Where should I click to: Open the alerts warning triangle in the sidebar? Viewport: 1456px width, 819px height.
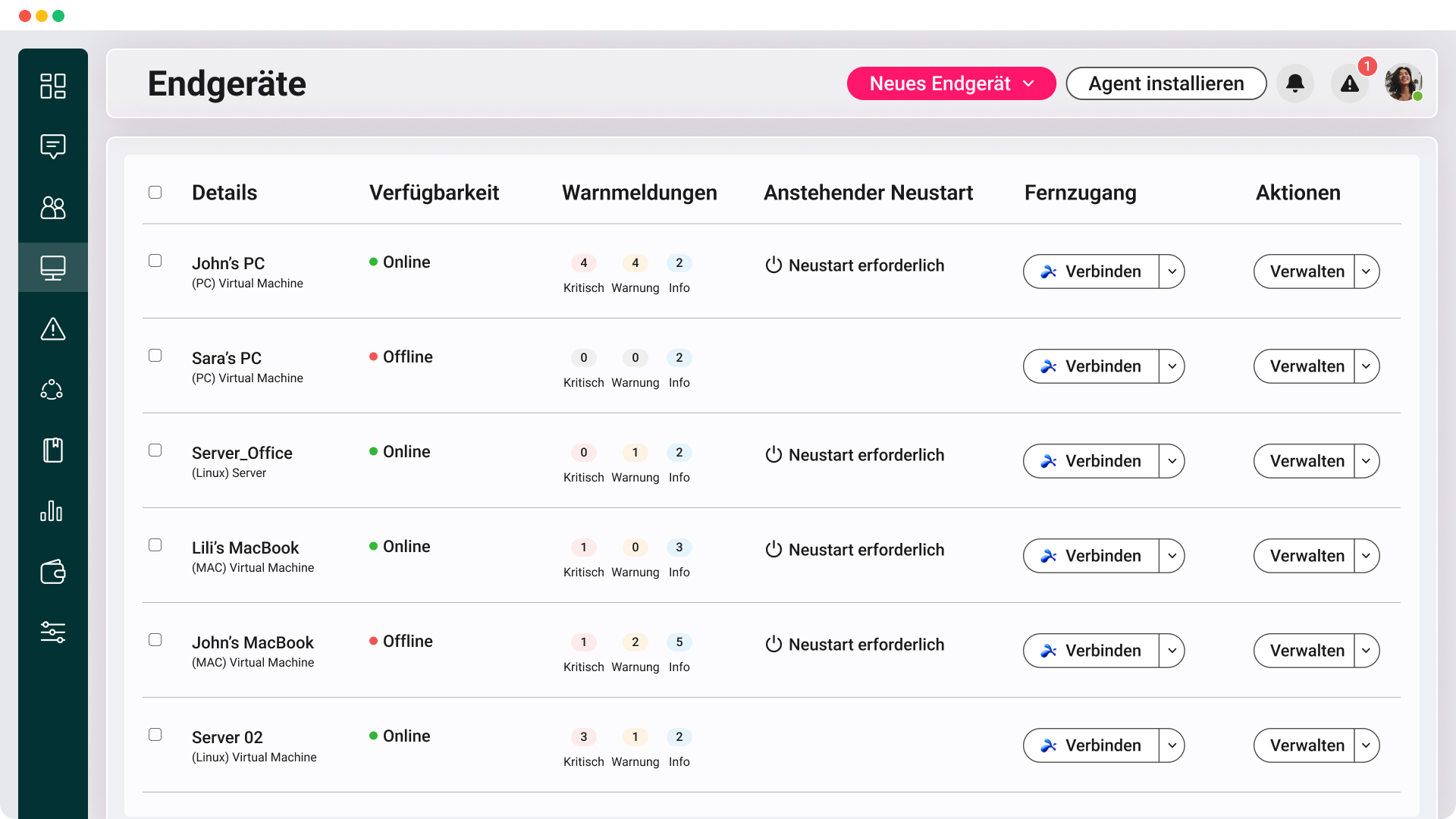[52, 328]
